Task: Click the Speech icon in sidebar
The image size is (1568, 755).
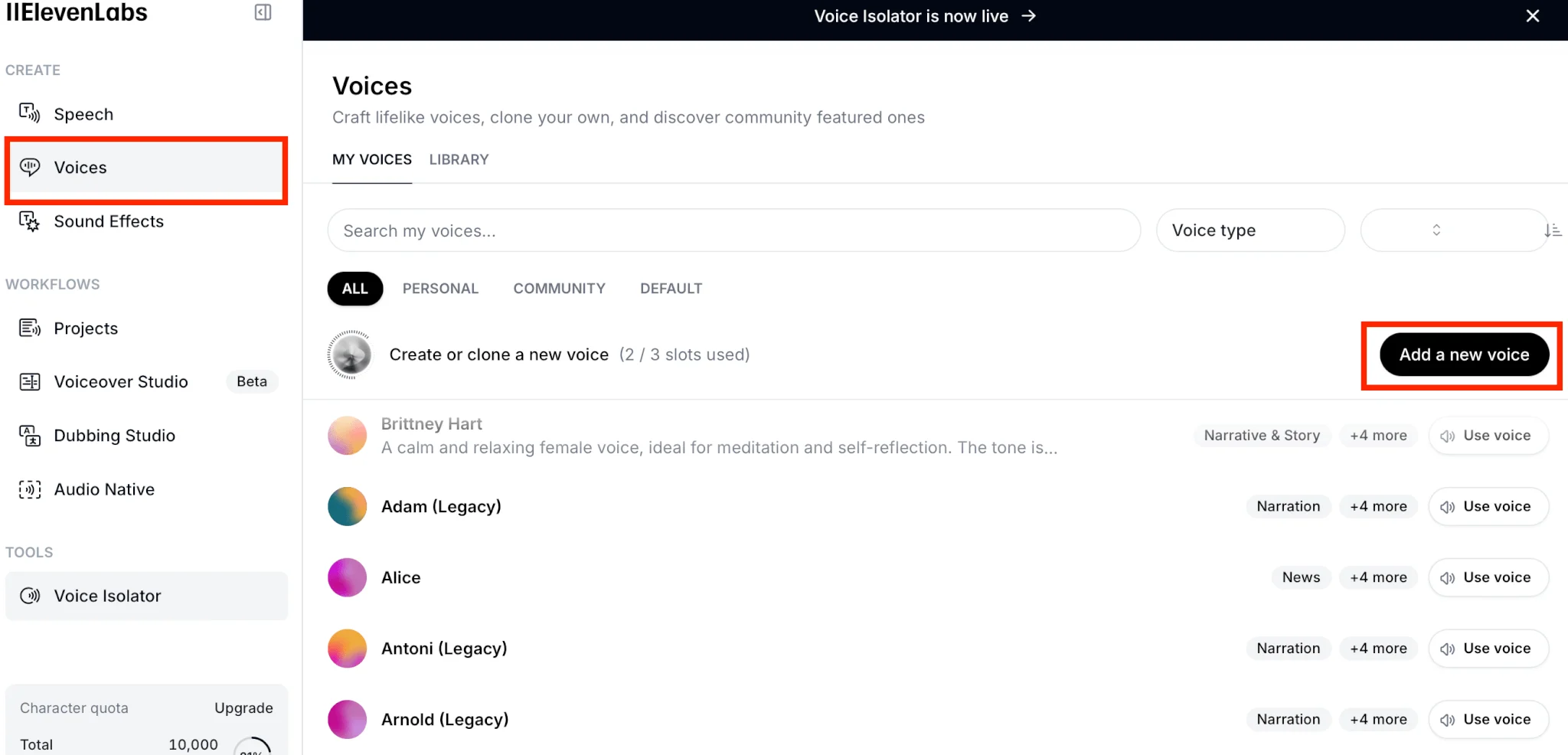Action: point(29,113)
